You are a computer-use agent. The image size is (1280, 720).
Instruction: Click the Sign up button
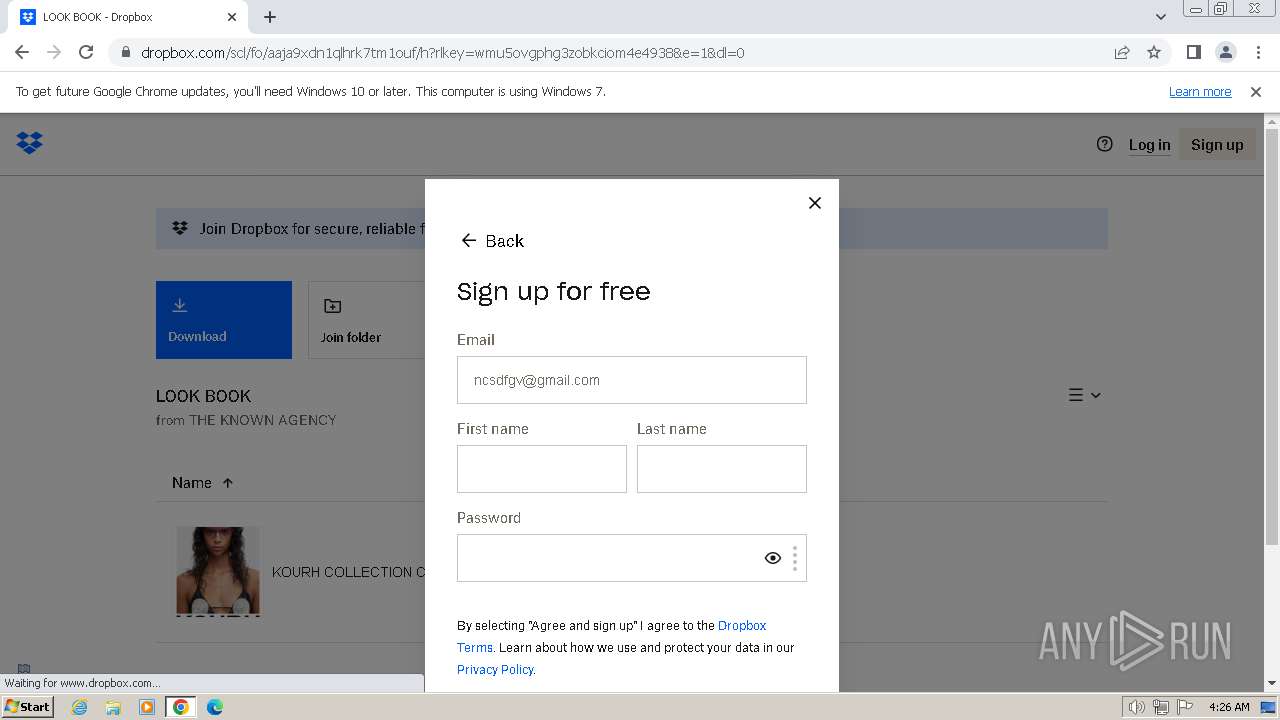tap(1217, 145)
